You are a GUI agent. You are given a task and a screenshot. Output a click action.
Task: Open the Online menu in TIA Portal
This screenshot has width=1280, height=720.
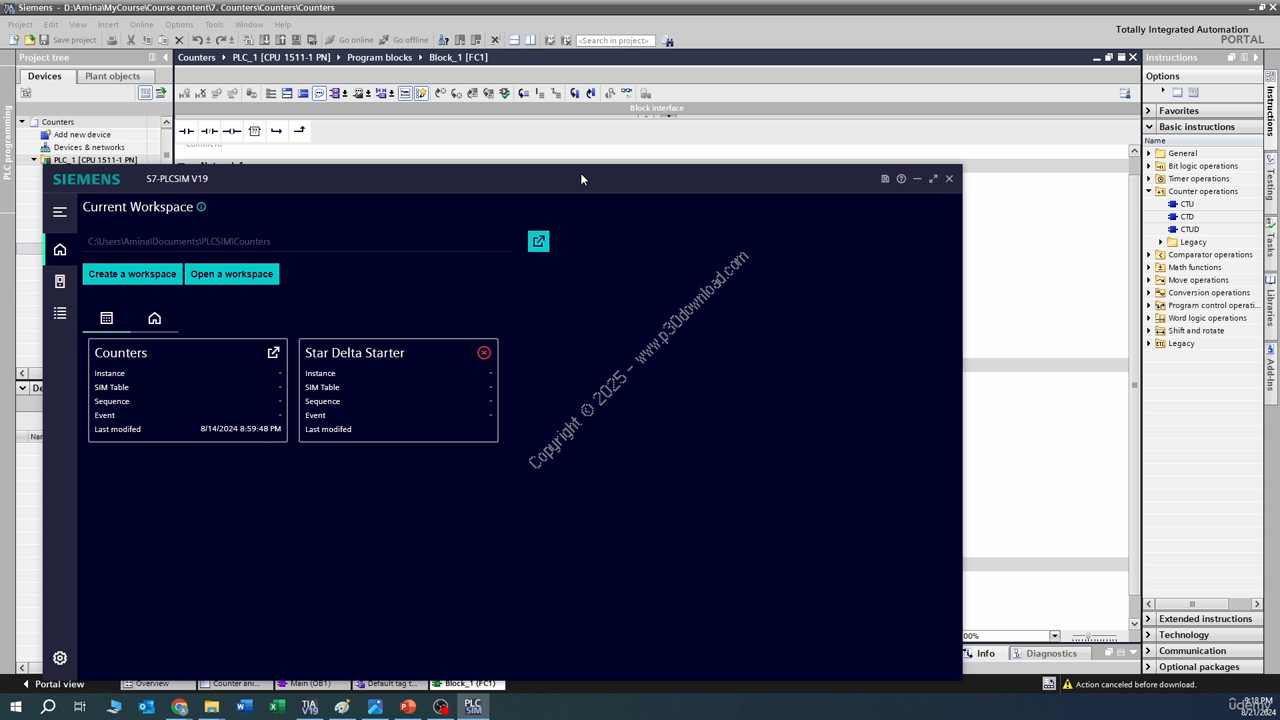[141, 24]
